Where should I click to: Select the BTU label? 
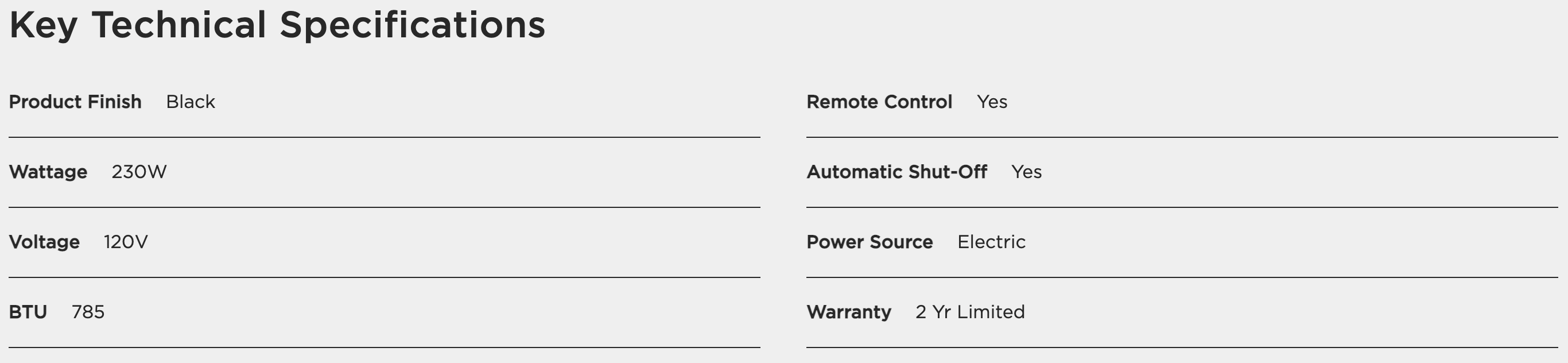pos(28,312)
